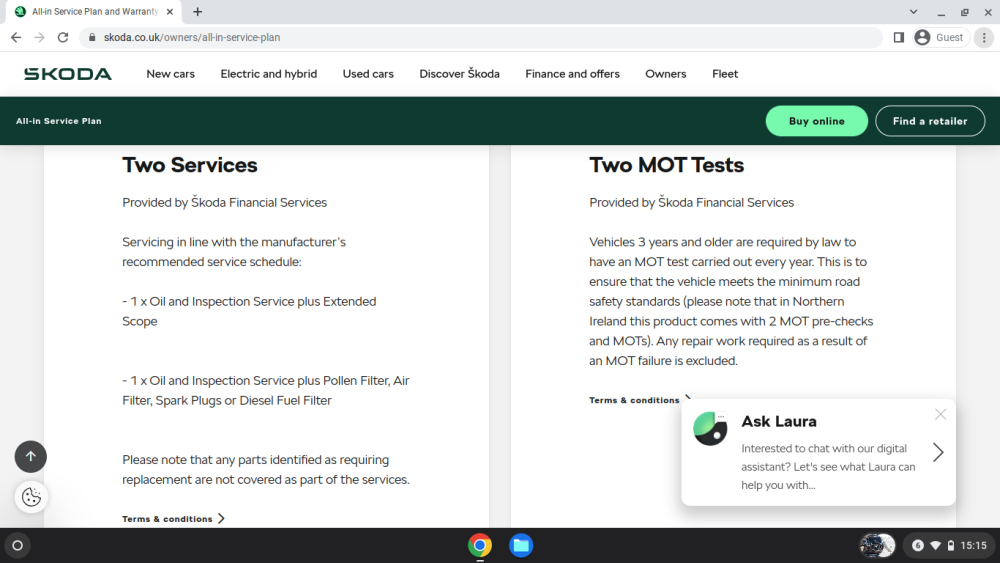Click the Find a retailer button
Viewport: 1000px width, 563px height.
coord(930,121)
